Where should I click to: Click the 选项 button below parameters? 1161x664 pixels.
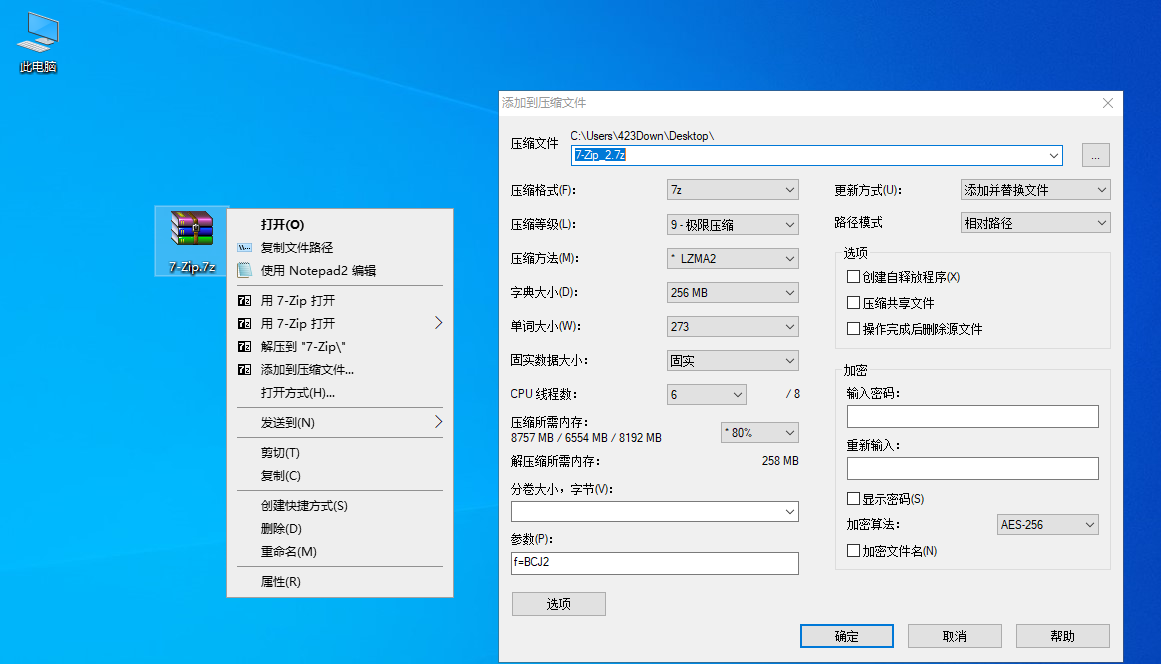pyautogui.click(x=558, y=604)
